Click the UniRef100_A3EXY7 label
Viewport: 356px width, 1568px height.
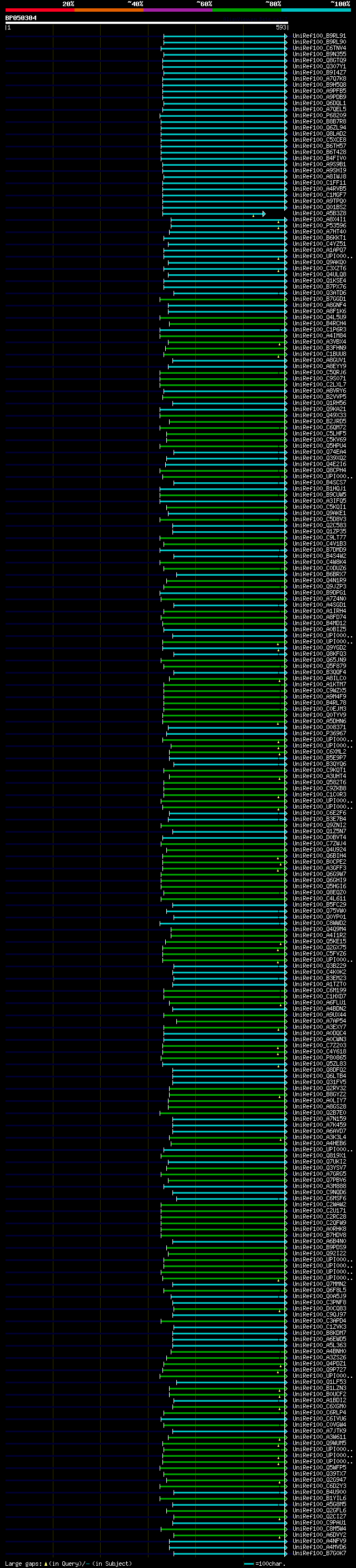[319, 1027]
